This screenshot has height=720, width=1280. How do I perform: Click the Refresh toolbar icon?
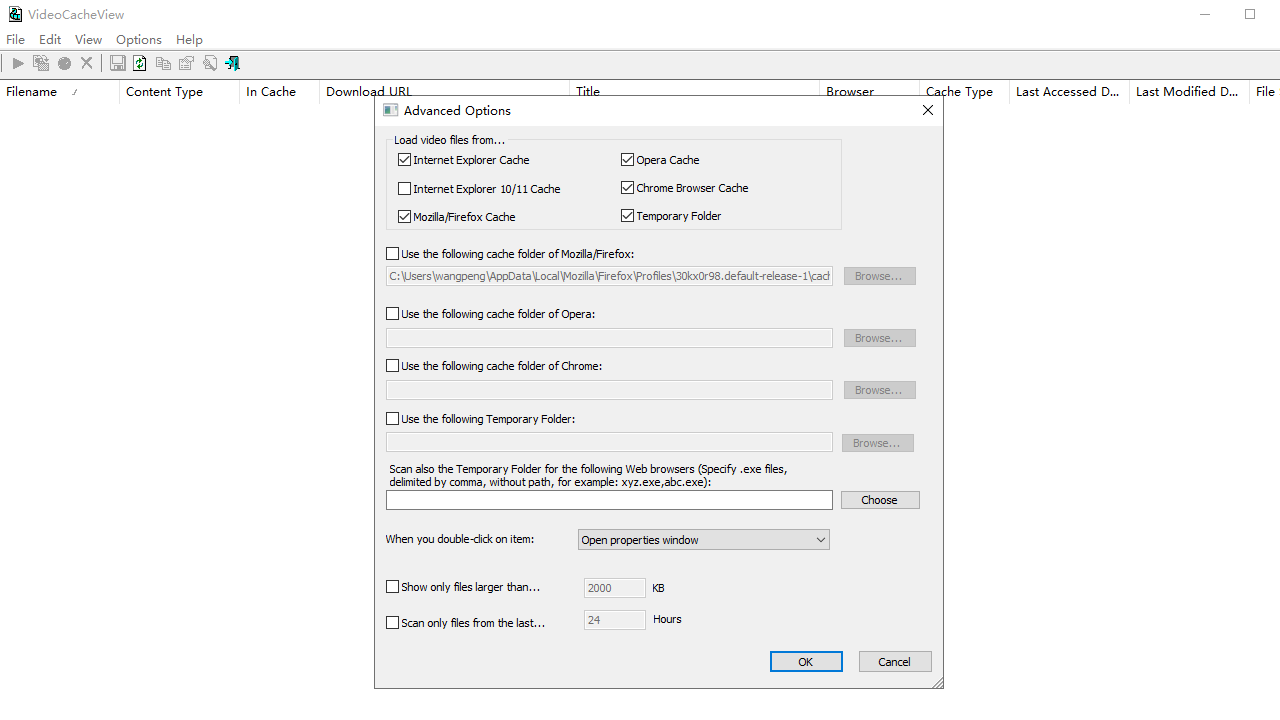(140, 64)
